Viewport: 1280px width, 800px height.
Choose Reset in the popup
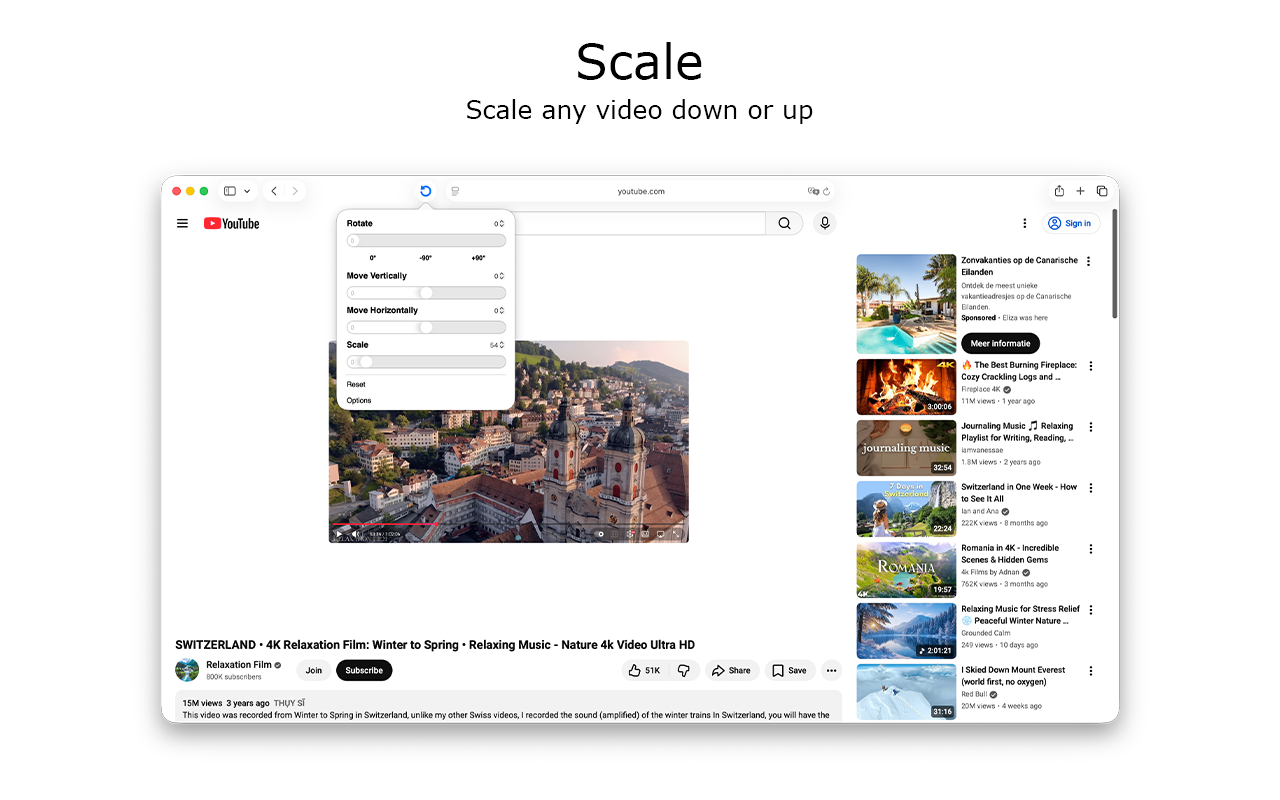tap(356, 384)
